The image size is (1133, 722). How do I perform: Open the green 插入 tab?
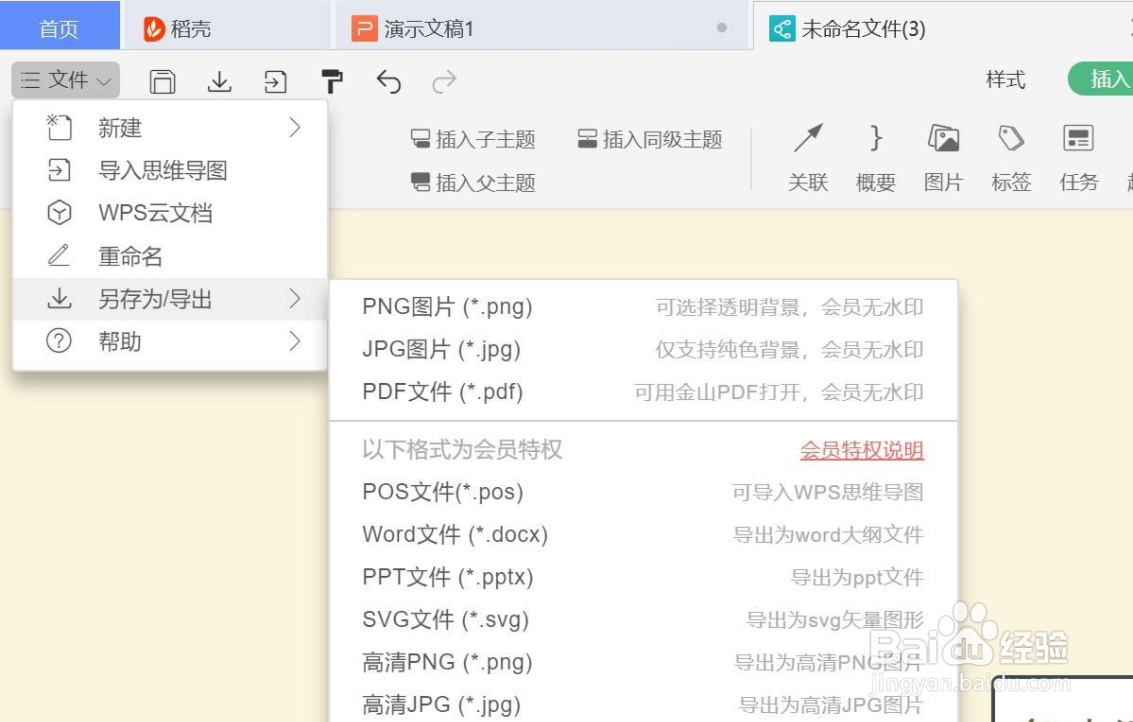point(1101,79)
